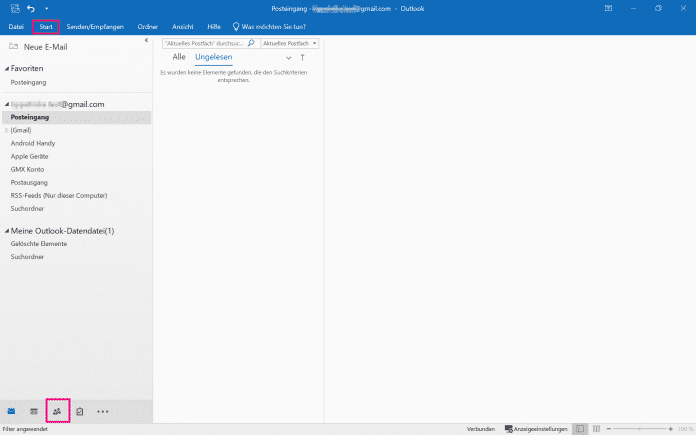Click the search magnifier icon
Screen dimensions: 696x435
click(252, 44)
